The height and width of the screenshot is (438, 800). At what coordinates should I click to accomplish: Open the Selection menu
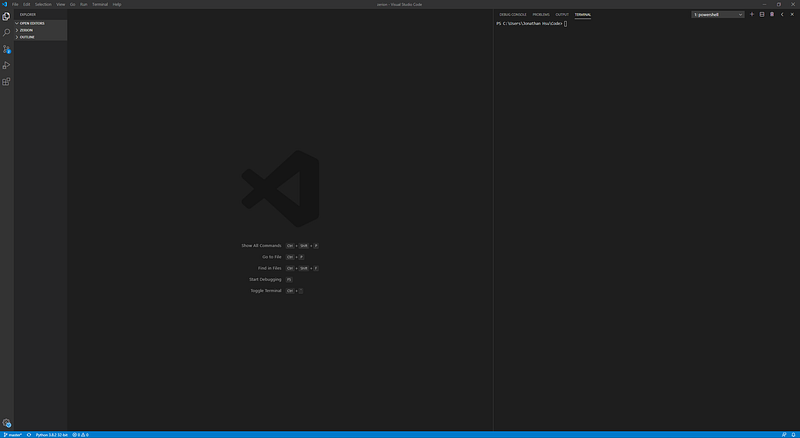point(43,4)
